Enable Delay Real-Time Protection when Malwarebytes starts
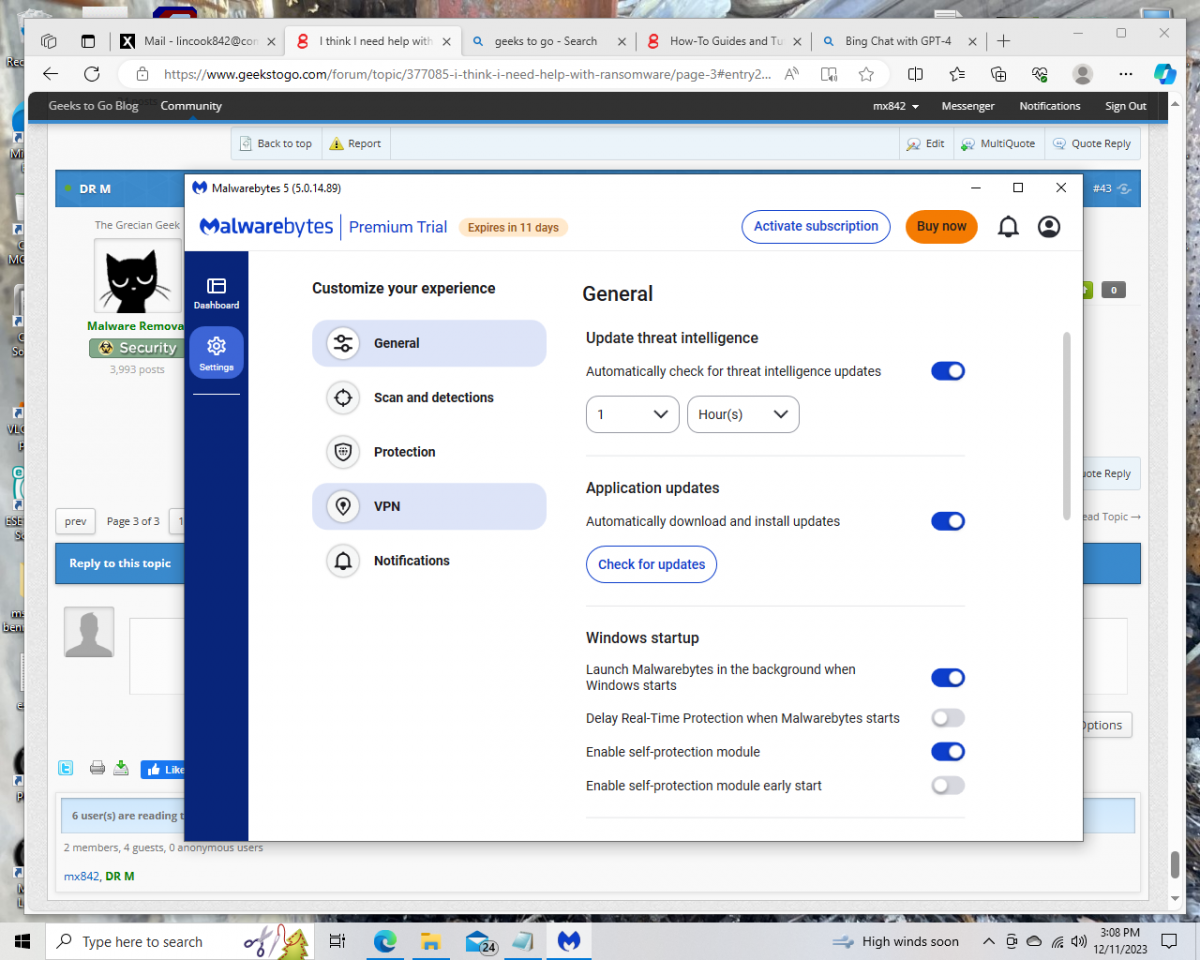1200x960 pixels. 948,718
